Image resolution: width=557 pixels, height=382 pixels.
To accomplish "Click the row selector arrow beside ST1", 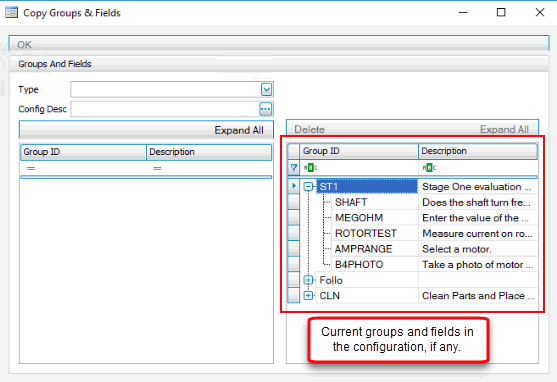I will 293,186.
